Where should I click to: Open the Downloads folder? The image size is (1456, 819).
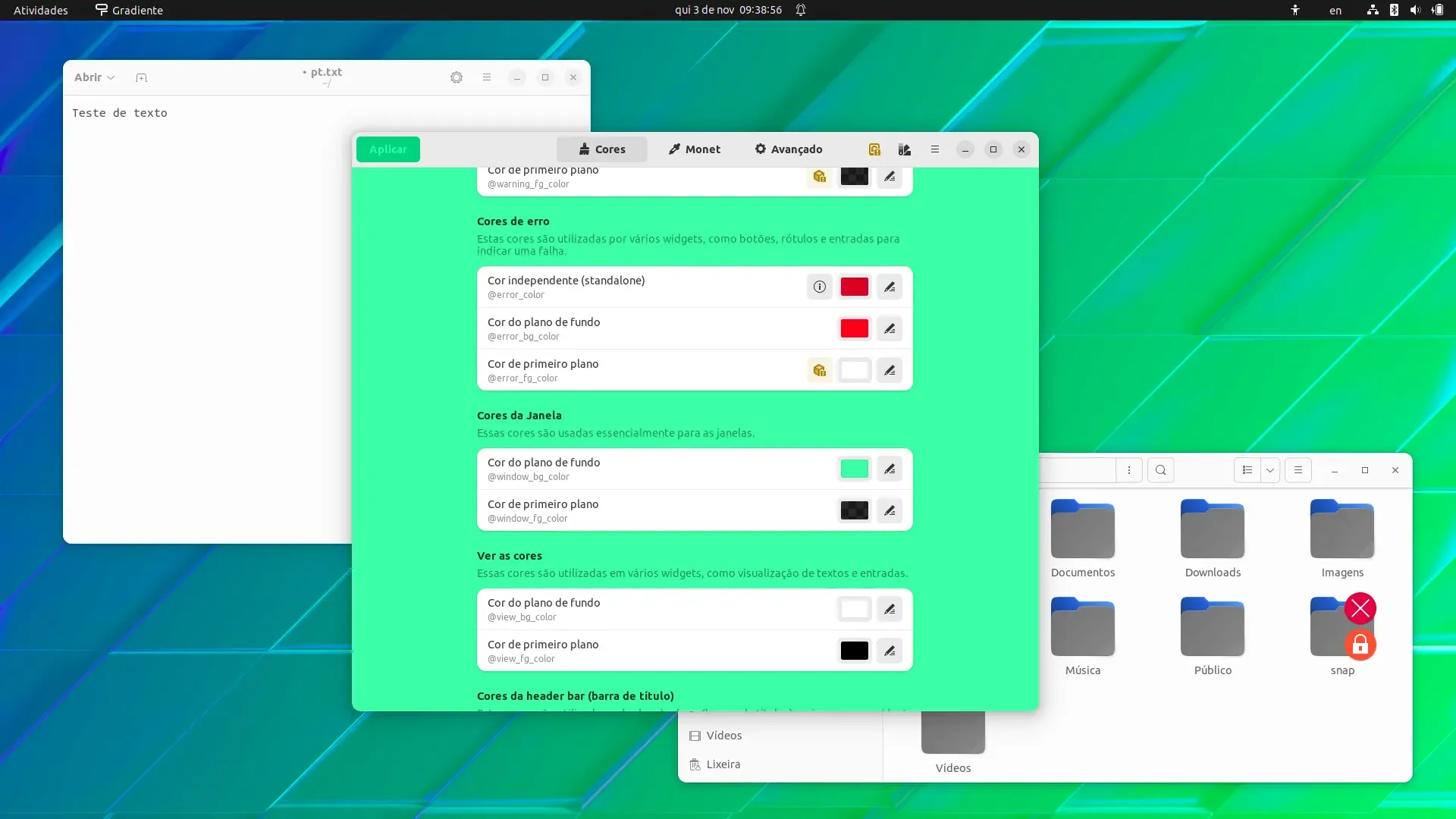pyautogui.click(x=1213, y=538)
